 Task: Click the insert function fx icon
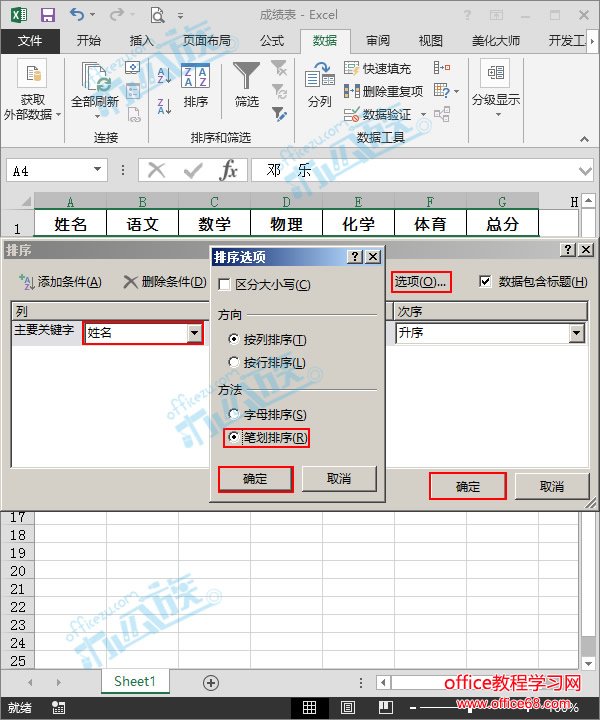(x=229, y=170)
